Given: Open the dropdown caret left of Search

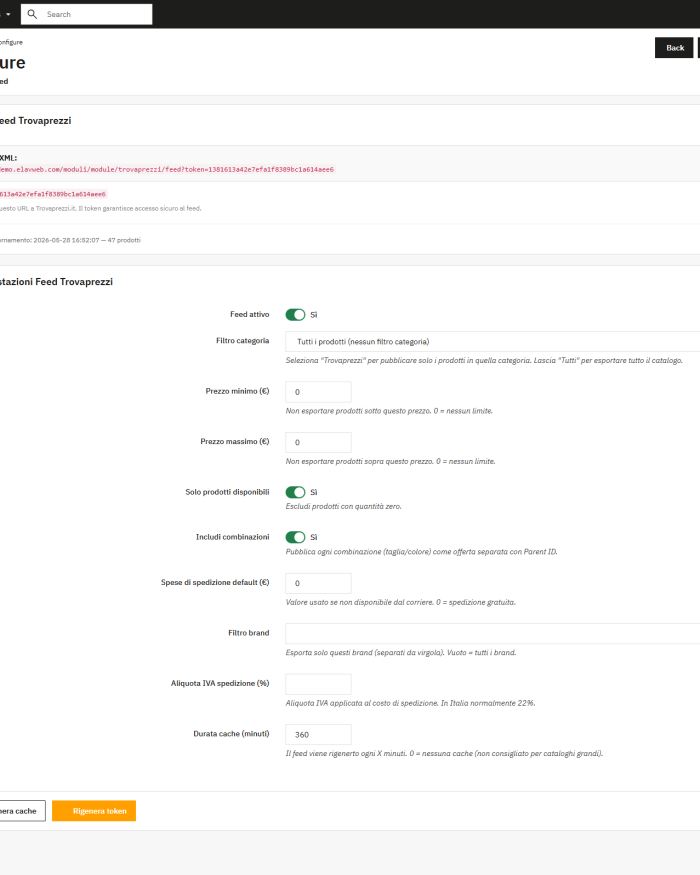Looking at the screenshot, I should coord(8,14).
